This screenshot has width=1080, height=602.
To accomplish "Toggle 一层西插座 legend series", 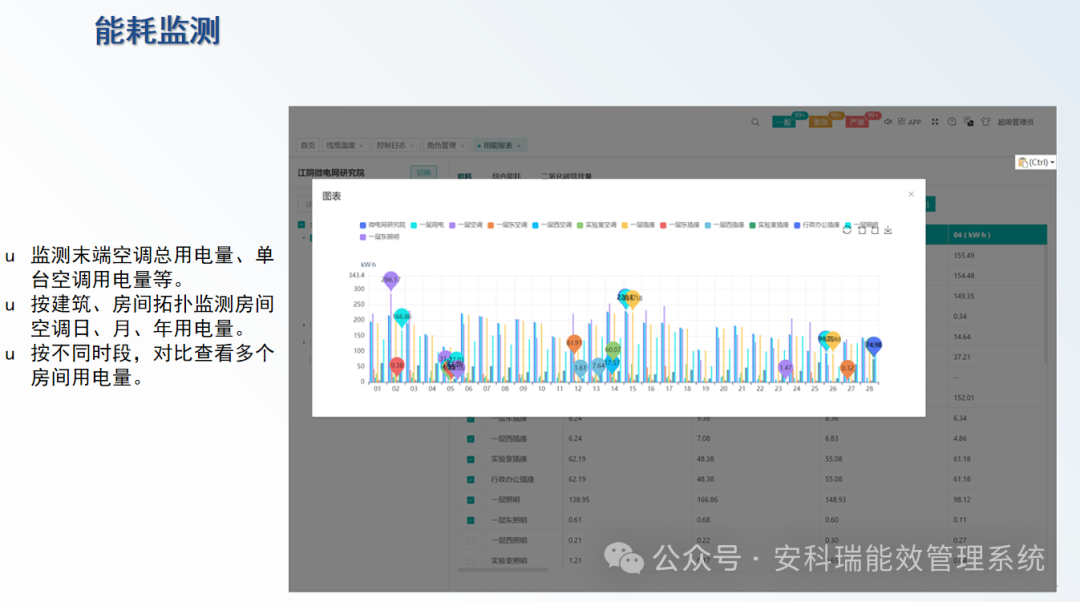I will click(x=725, y=225).
